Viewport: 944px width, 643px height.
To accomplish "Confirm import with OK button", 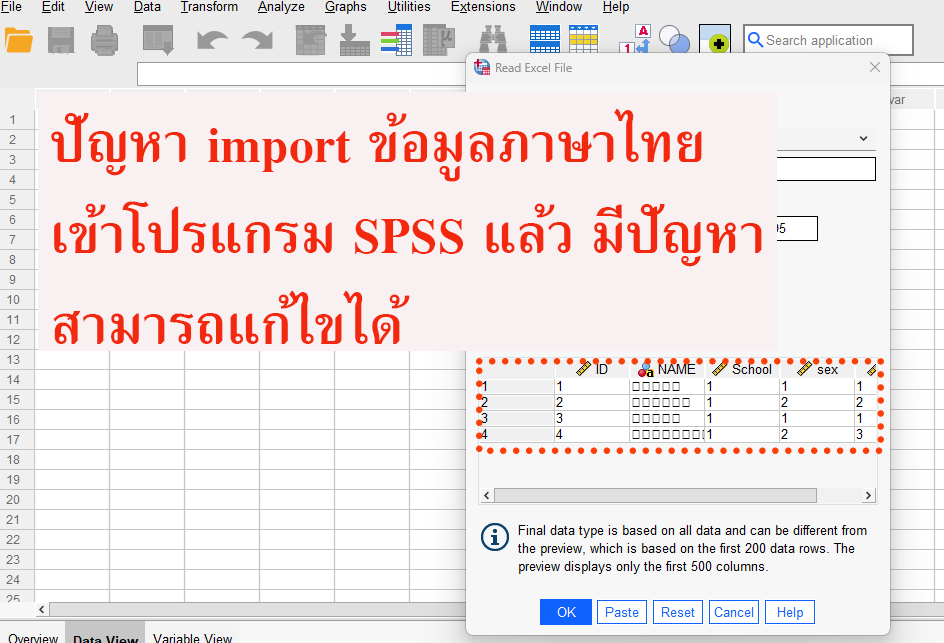I will pos(566,612).
